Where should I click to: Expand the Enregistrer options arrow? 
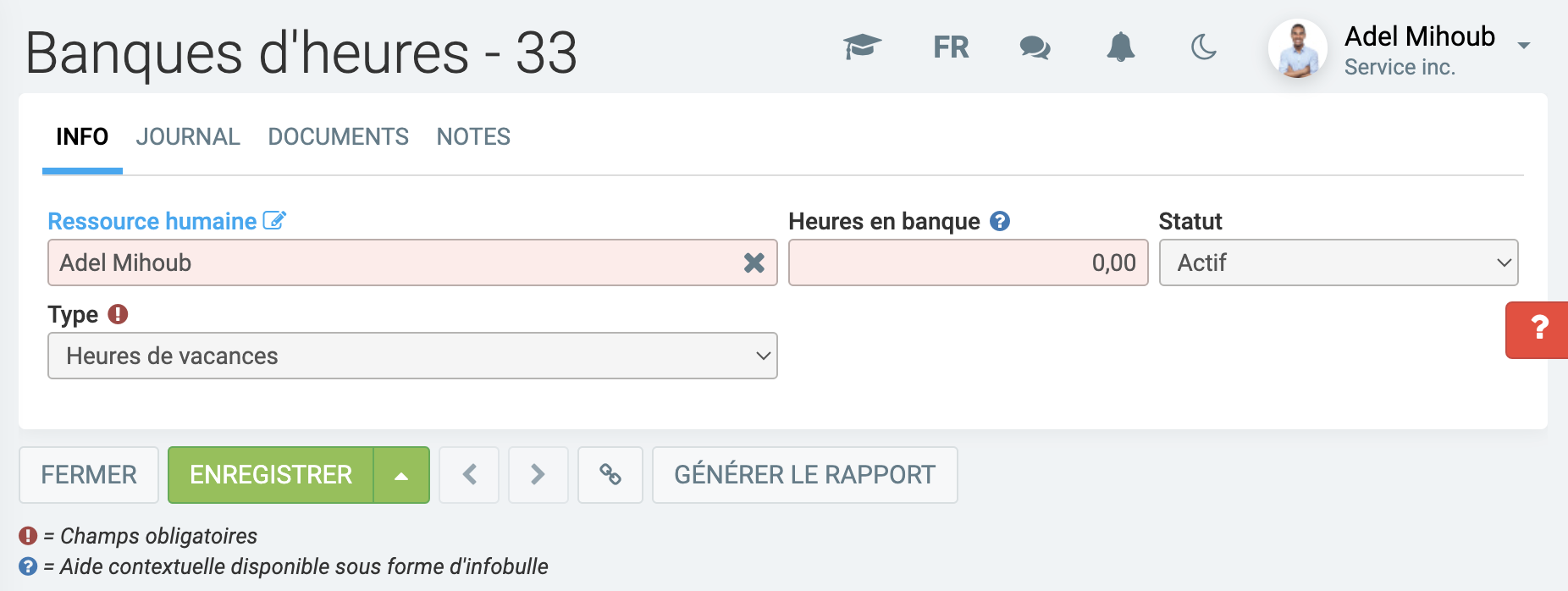click(401, 476)
